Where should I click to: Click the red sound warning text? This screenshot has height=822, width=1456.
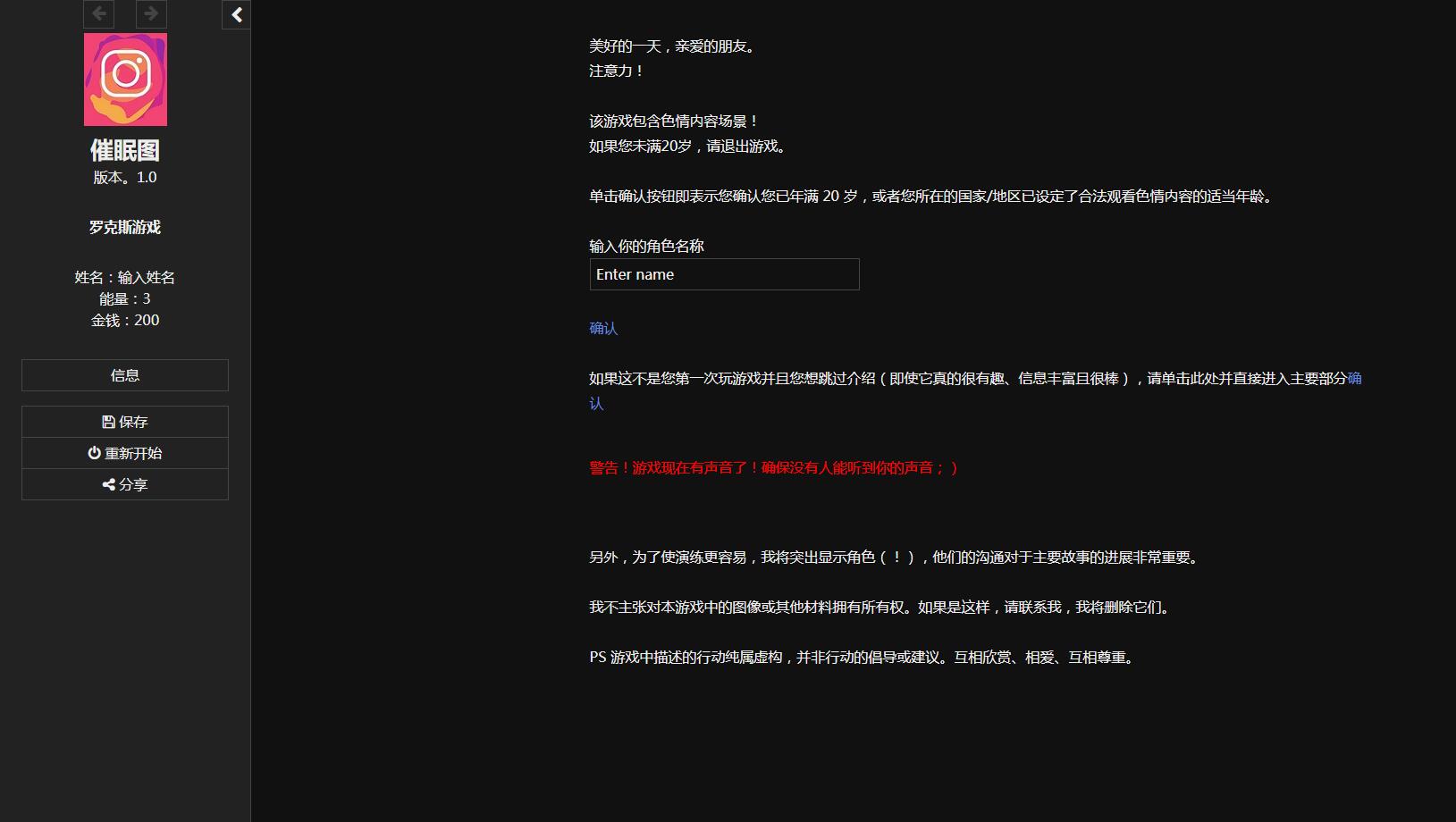[x=772, y=467]
